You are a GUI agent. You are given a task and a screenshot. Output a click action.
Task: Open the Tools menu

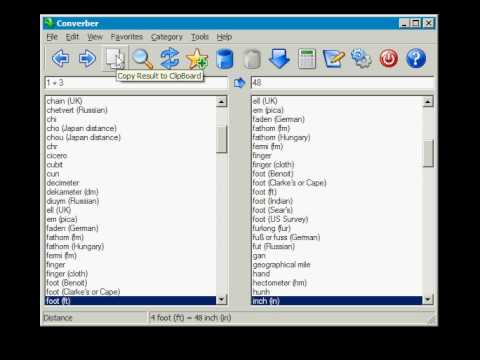[x=200, y=37]
